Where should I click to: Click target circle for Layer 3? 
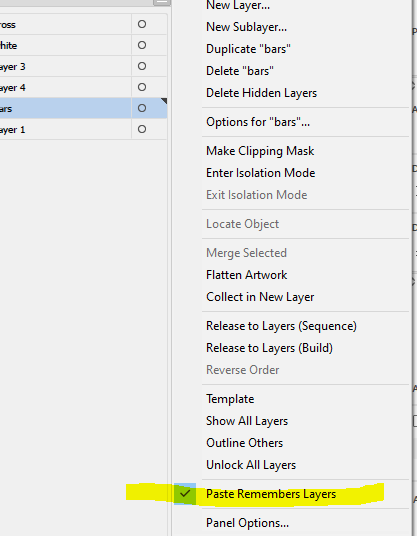[x=142, y=66]
